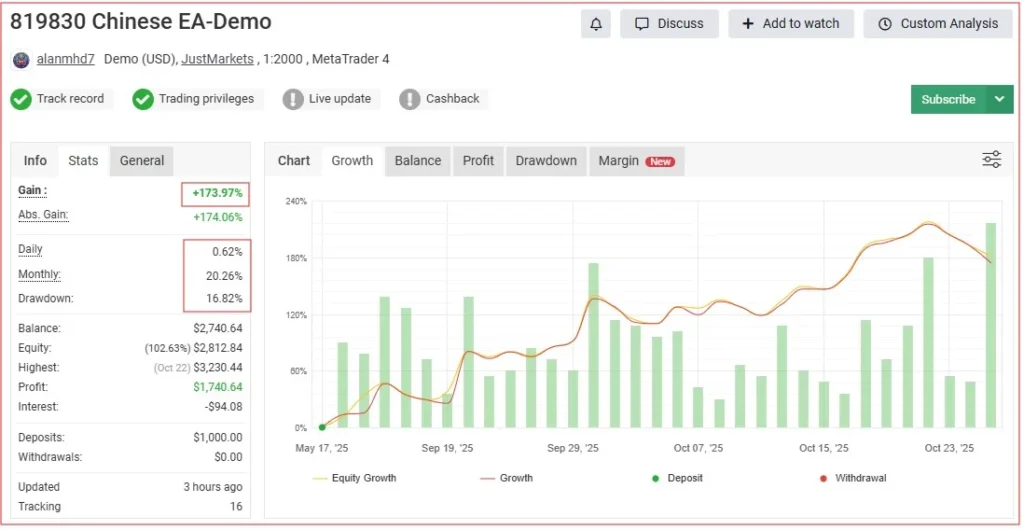Open the Margin chart tab
1024x530 pixels.
(x=637, y=161)
